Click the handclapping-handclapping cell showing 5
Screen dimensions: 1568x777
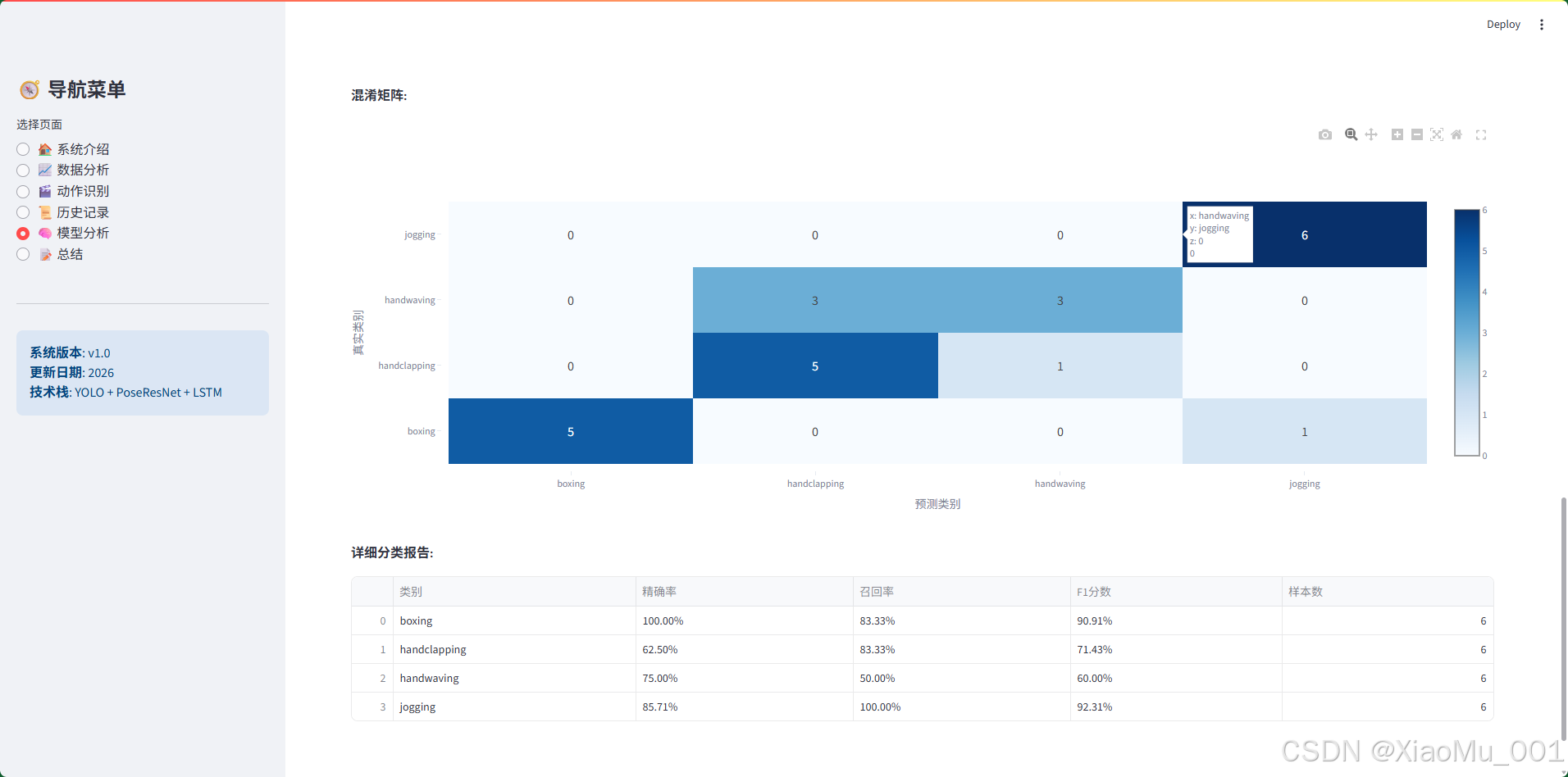click(x=815, y=366)
